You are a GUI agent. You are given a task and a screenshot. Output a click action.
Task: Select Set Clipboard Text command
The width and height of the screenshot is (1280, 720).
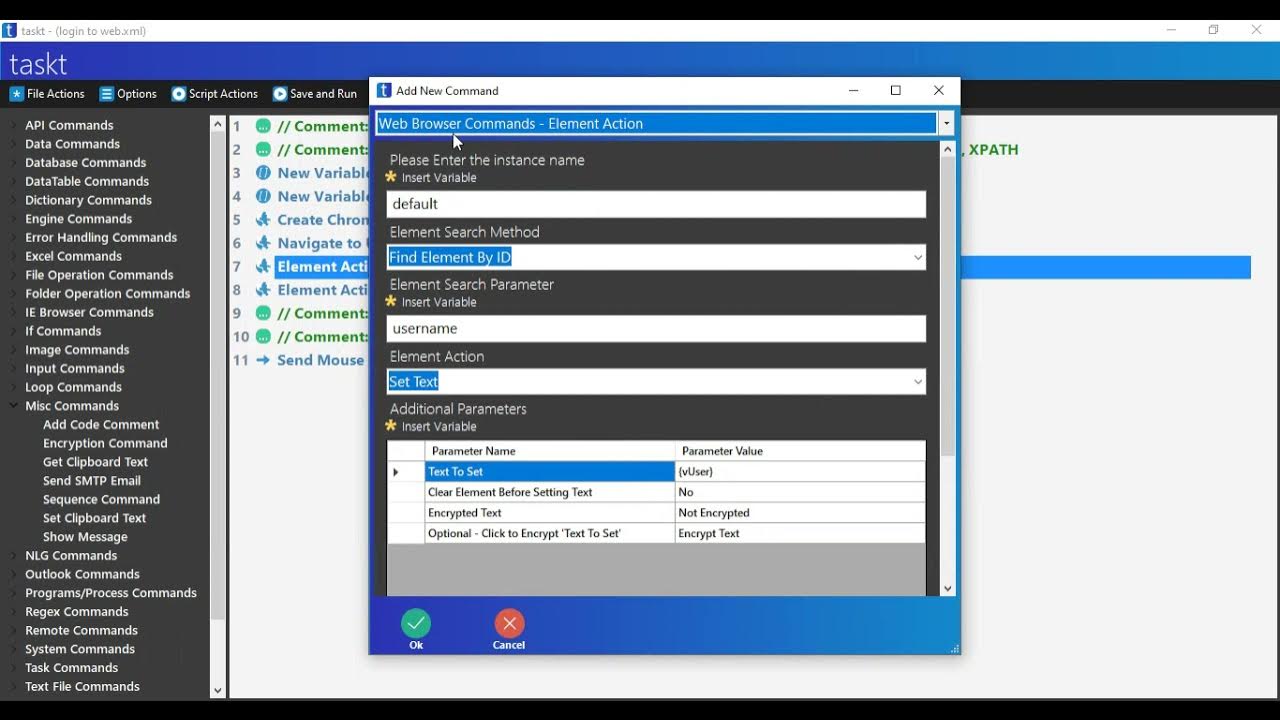click(94, 518)
